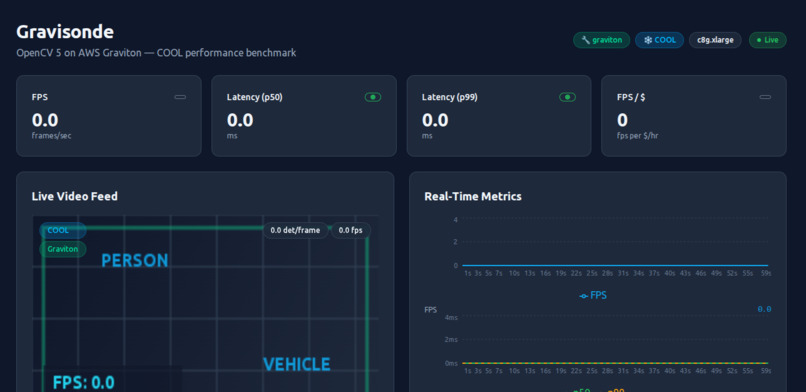Click the Gravisonde page title
The height and width of the screenshot is (392, 806).
(x=65, y=32)
